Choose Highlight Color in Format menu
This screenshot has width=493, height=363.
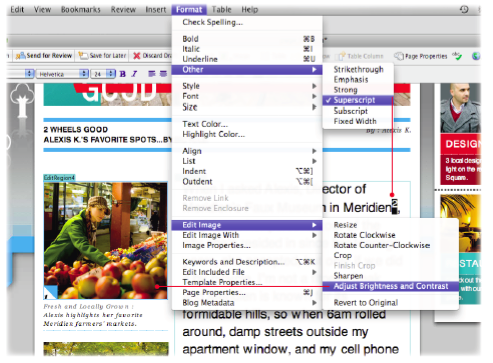click(x=247, y=134)
